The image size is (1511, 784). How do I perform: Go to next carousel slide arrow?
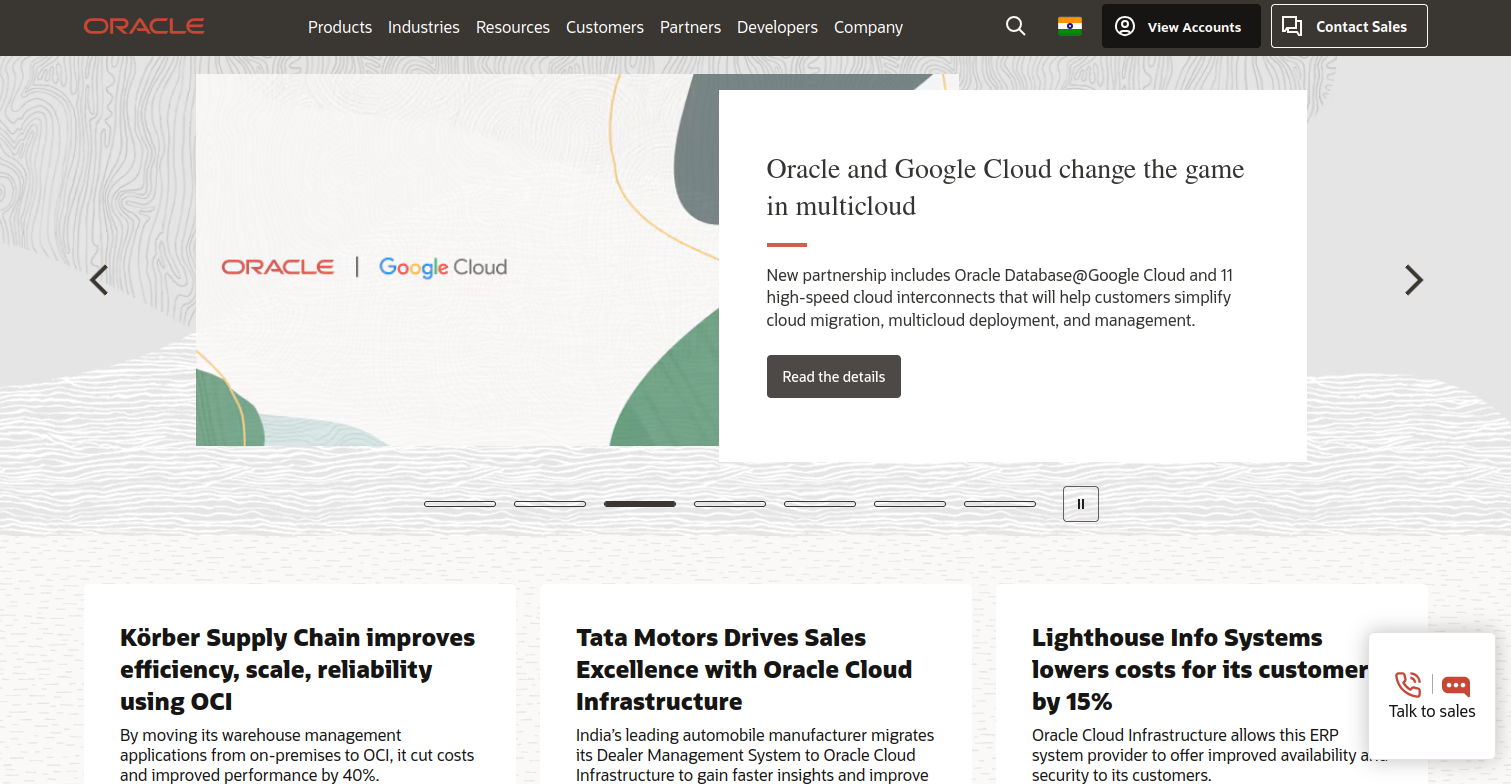1413,280
